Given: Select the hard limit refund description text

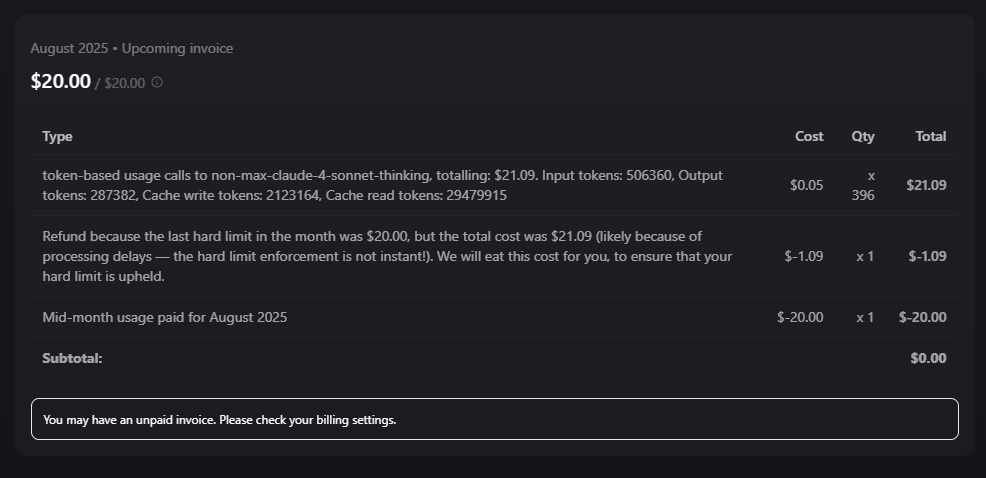Looking at the screenshot, I should pos(387,256).
